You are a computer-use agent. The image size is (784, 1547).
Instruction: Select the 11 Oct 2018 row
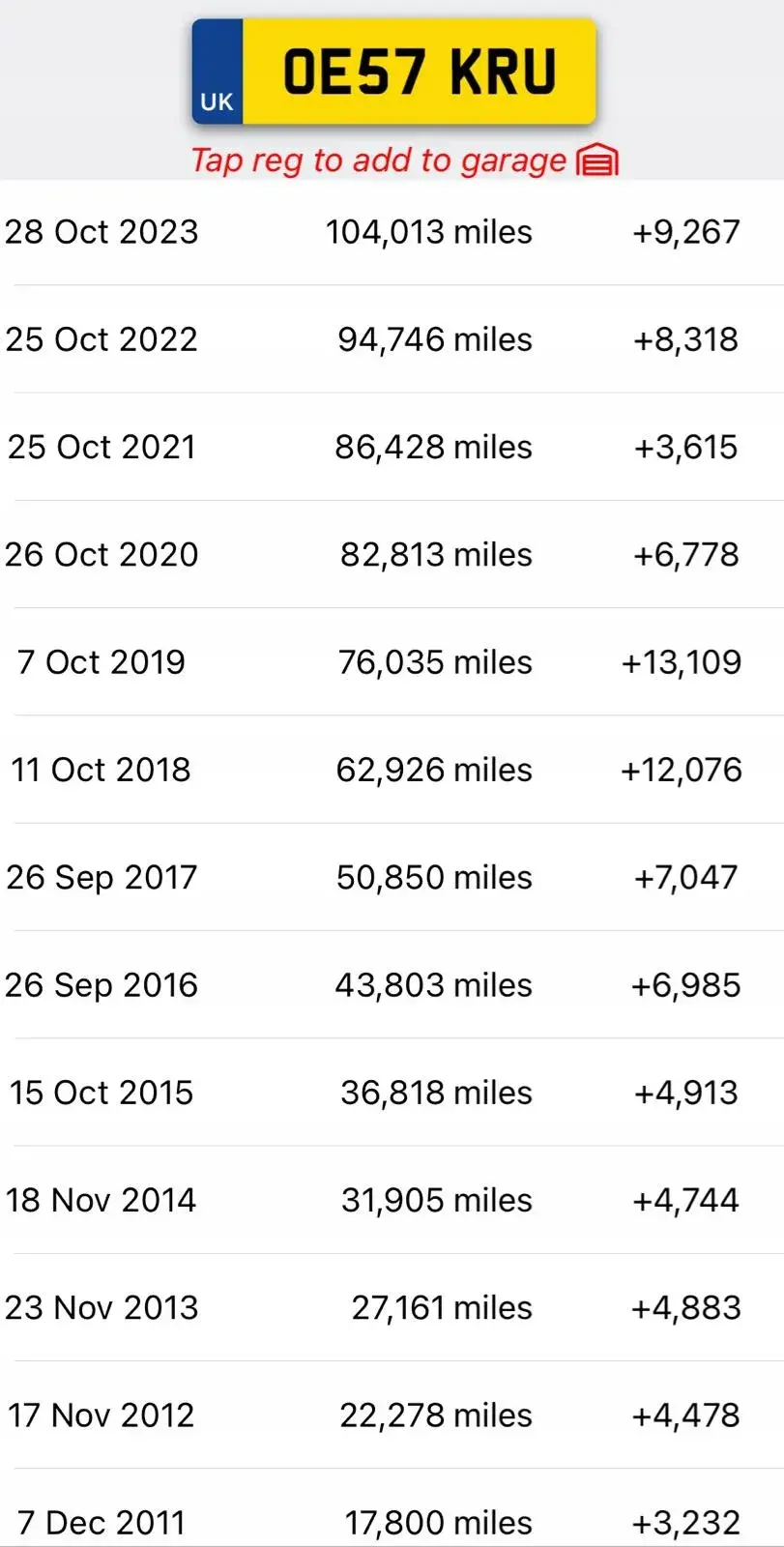pyautogui.click(x=392, y=770)
